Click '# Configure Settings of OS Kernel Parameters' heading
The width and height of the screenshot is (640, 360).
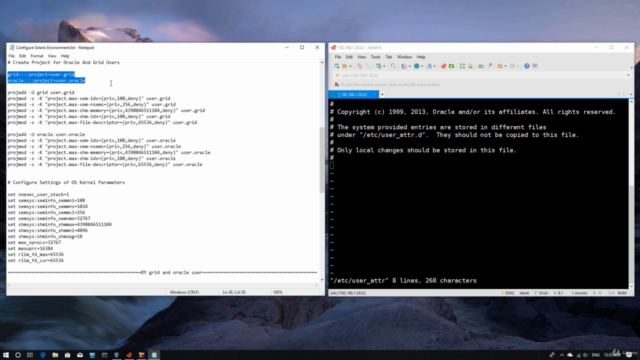tap(66, 182)
